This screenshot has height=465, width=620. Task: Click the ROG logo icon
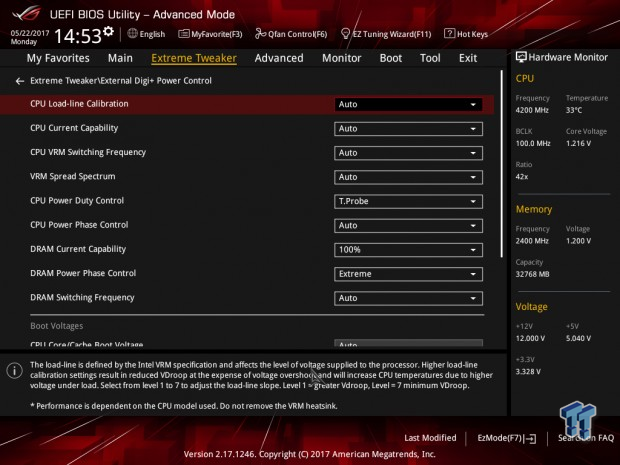point(27,13)
